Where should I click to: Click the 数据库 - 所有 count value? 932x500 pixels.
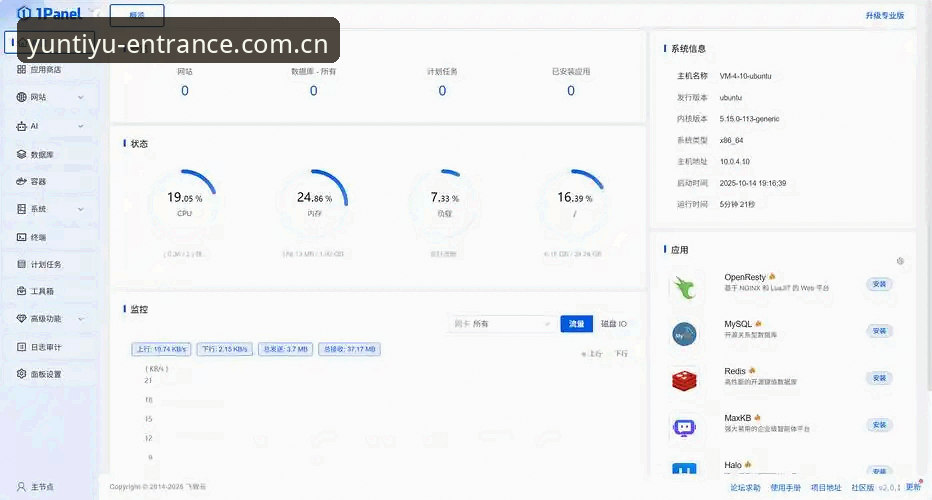point(314,91)
